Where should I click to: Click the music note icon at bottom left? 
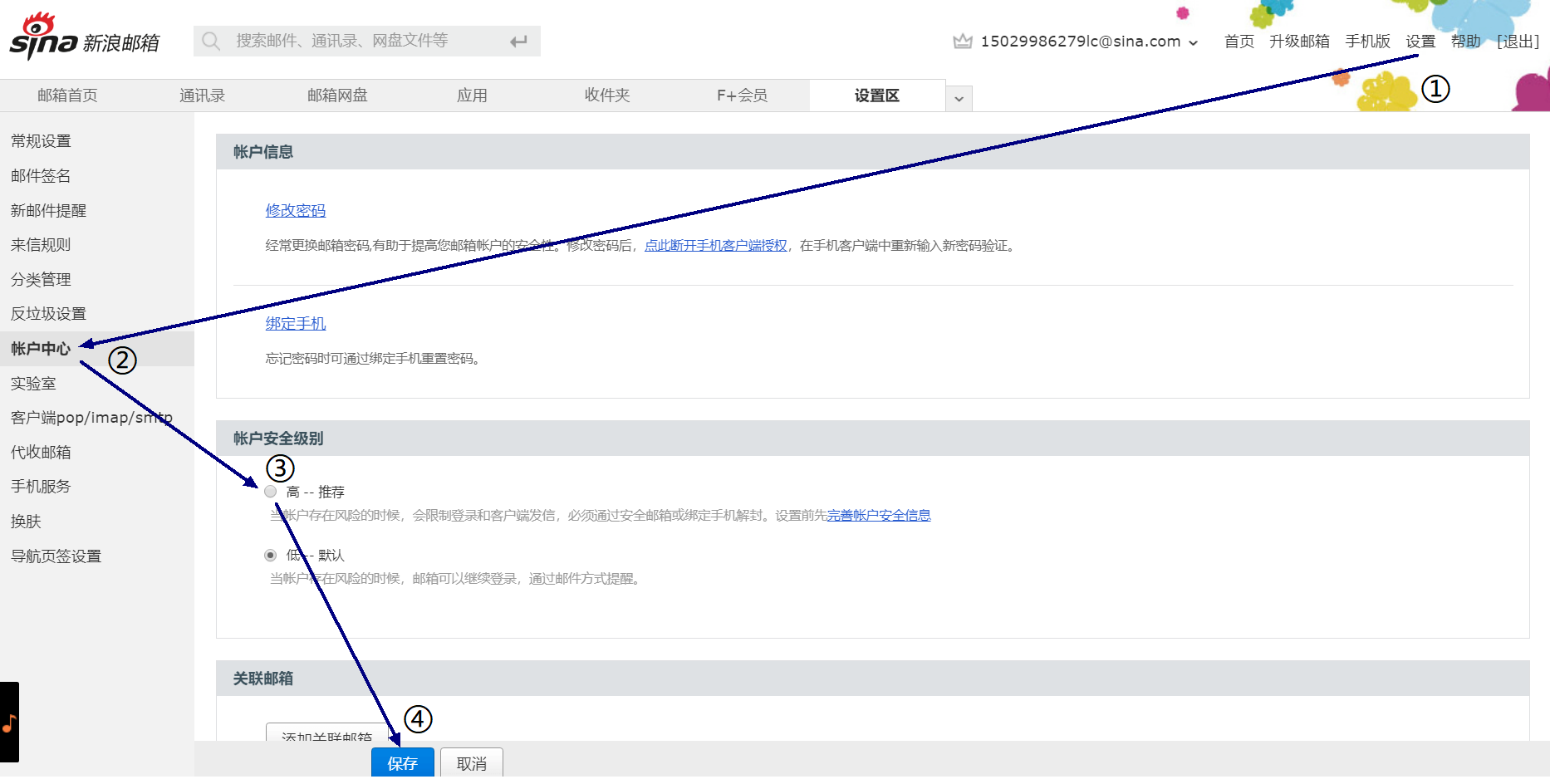pyautogui.click(x=7, y=724)
